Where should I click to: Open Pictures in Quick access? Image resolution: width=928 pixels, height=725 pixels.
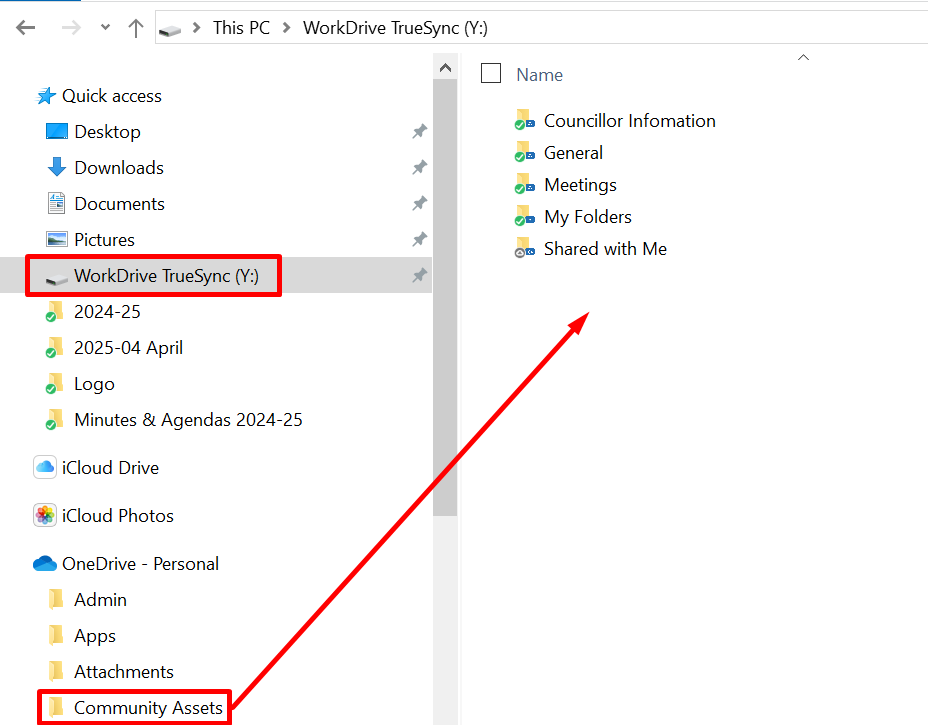click(105, 240)
